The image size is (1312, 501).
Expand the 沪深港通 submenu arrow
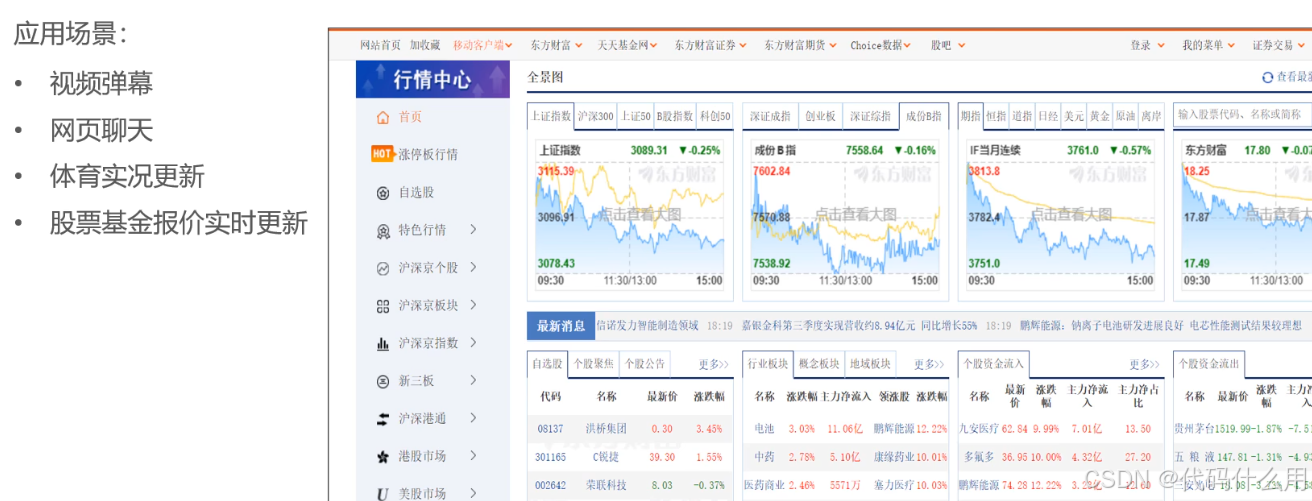click(473, 418)
